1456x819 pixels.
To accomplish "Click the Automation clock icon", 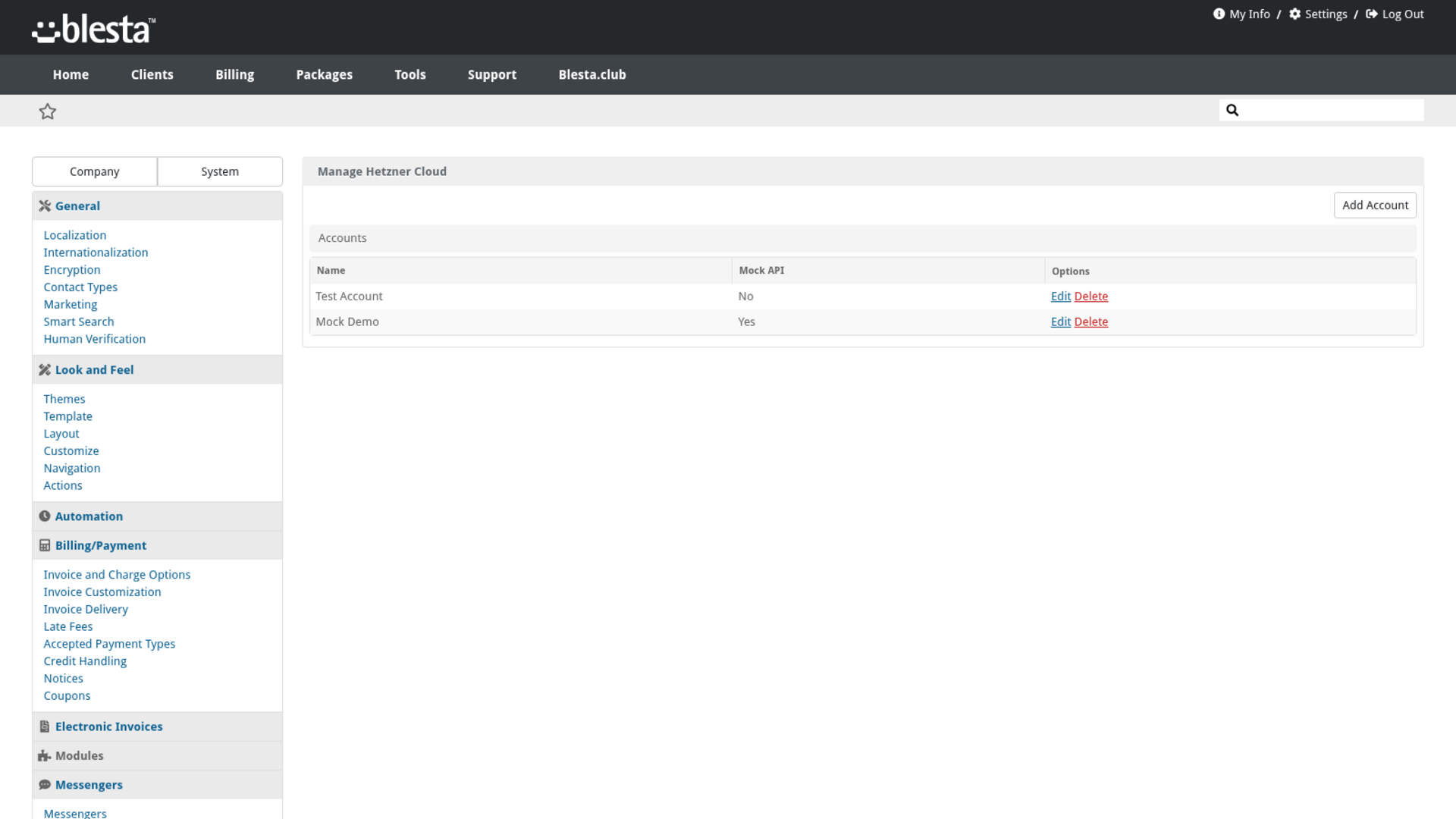I will click(x=45, y=516).
